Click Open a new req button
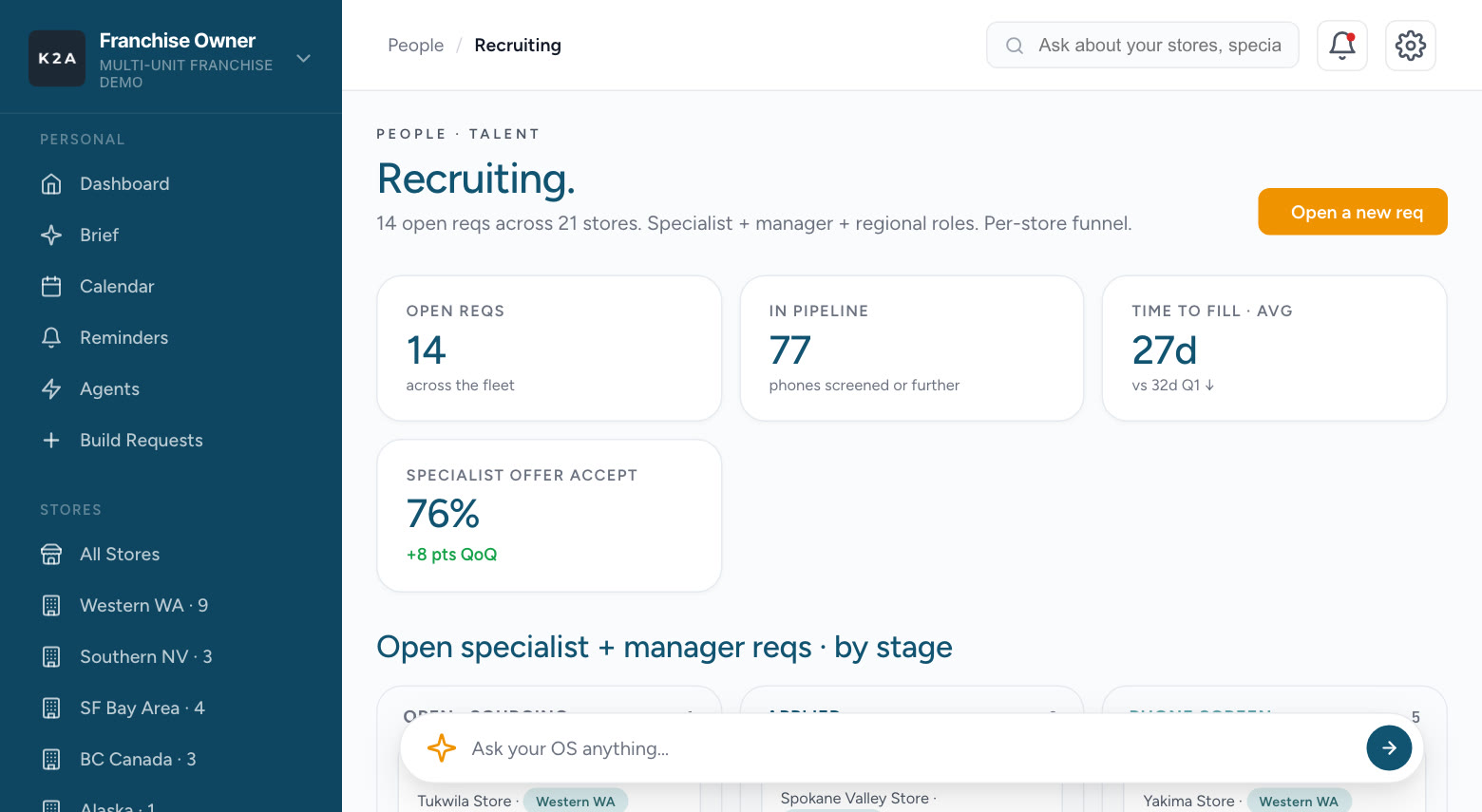 [x=1353, y=212]
